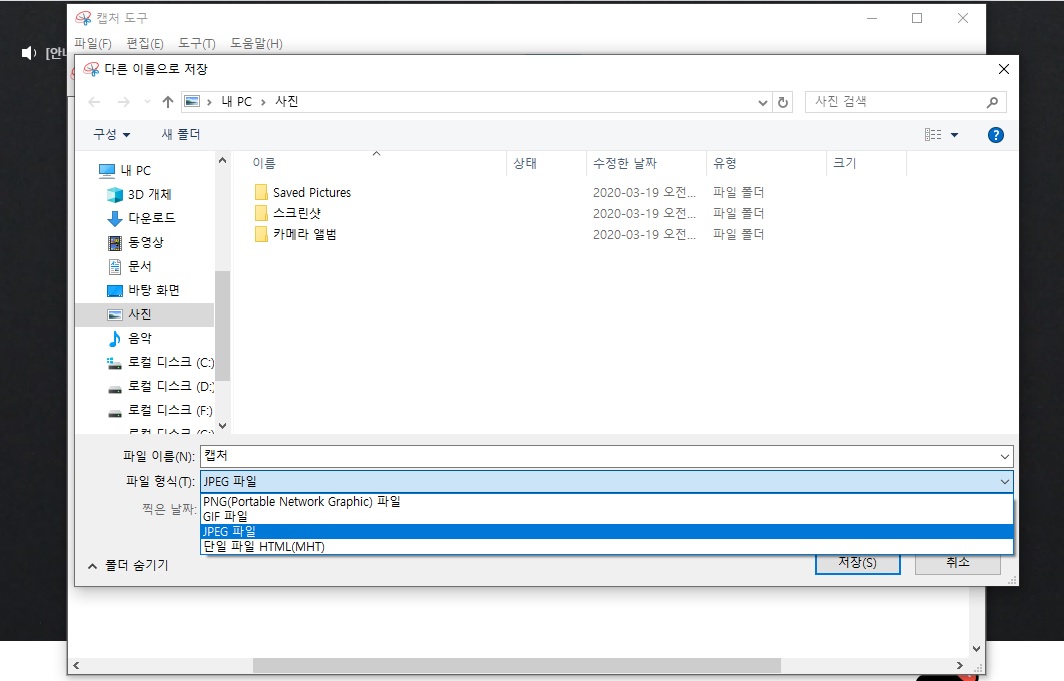Expand the address bar history dropdown
Viewport: 1064px width, 681px height.
763,102
